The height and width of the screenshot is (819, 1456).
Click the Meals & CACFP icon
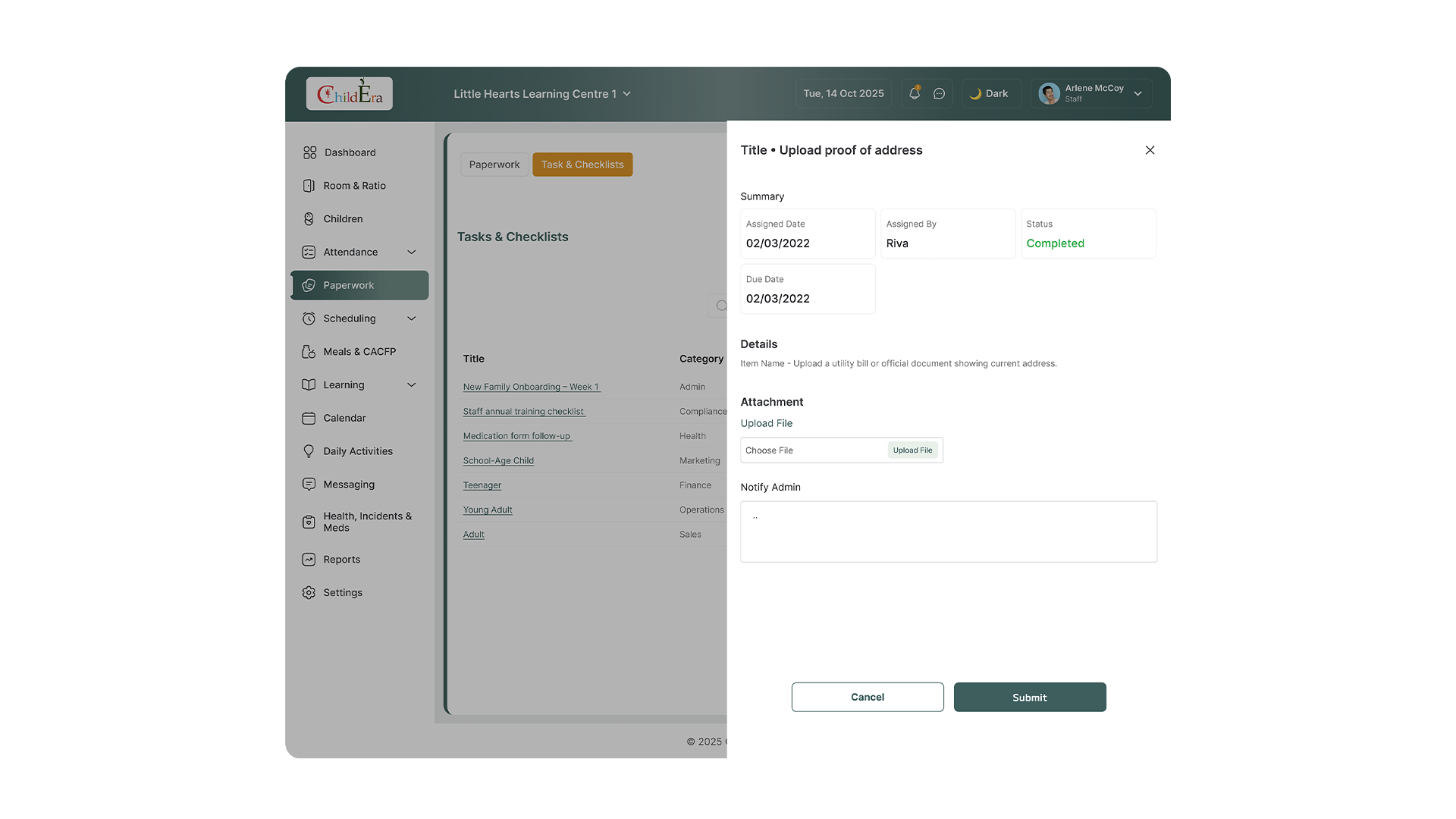[x=309, y=352]
